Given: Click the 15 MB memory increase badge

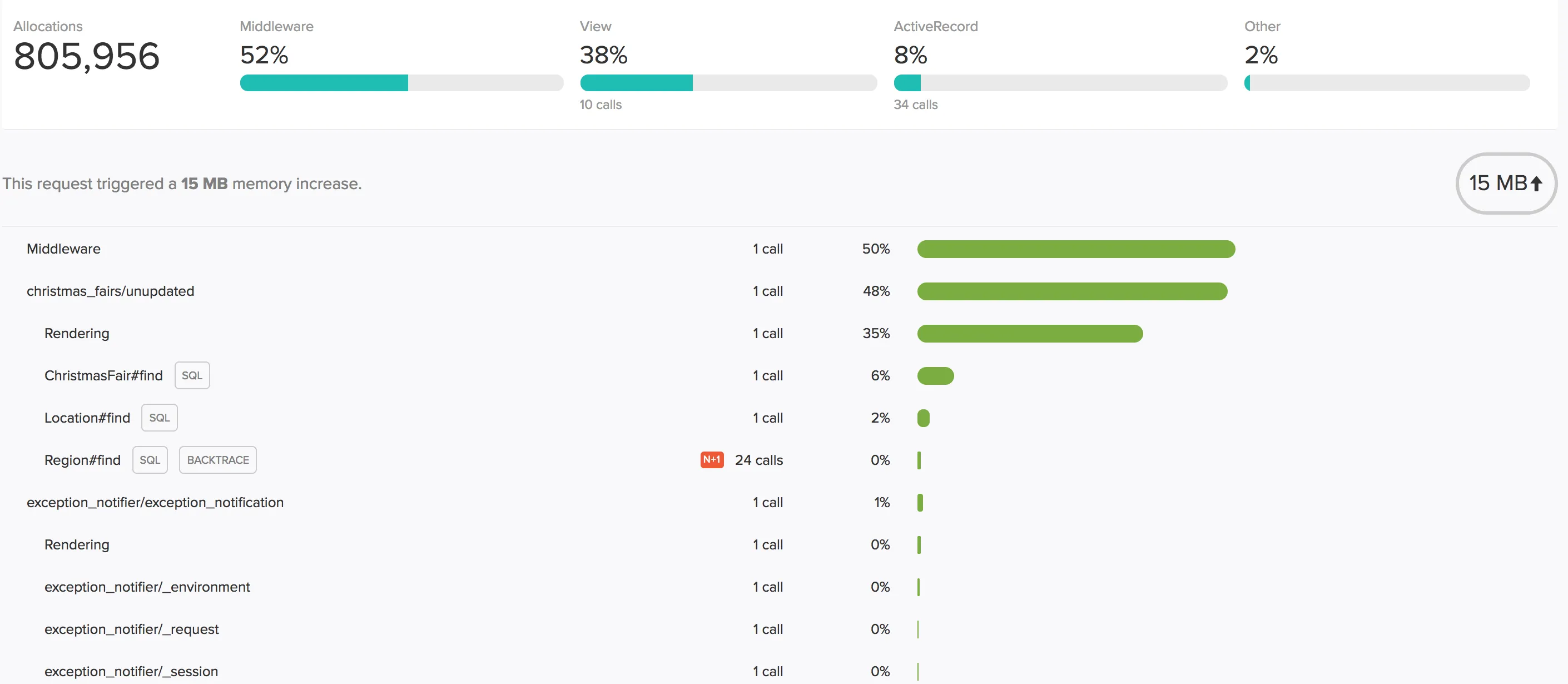Looking at the screenshot, I should [1505, 183].
